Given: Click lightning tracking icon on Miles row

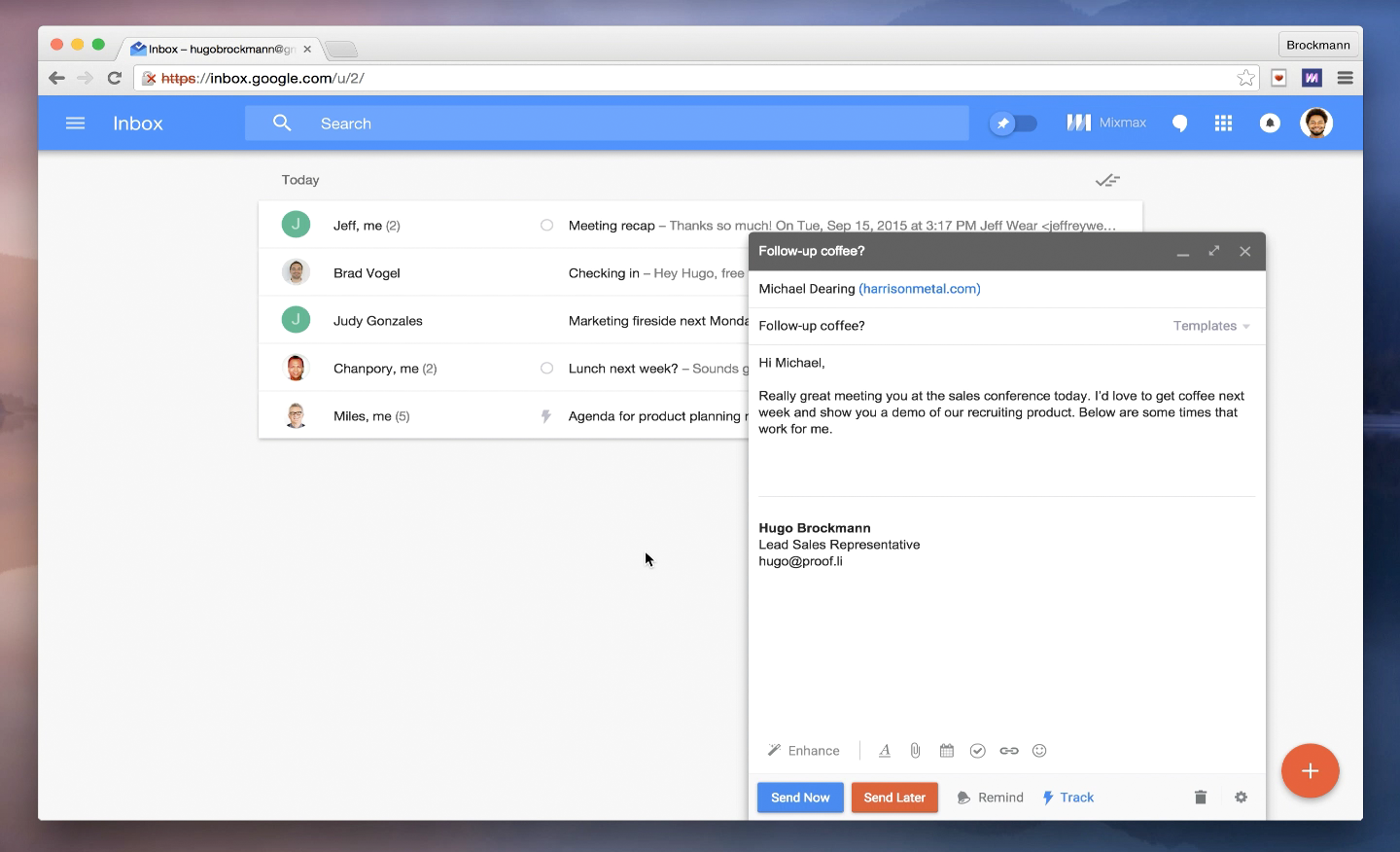Looking at the screenshot, I should pyautogui.click(x=546, y=416).
